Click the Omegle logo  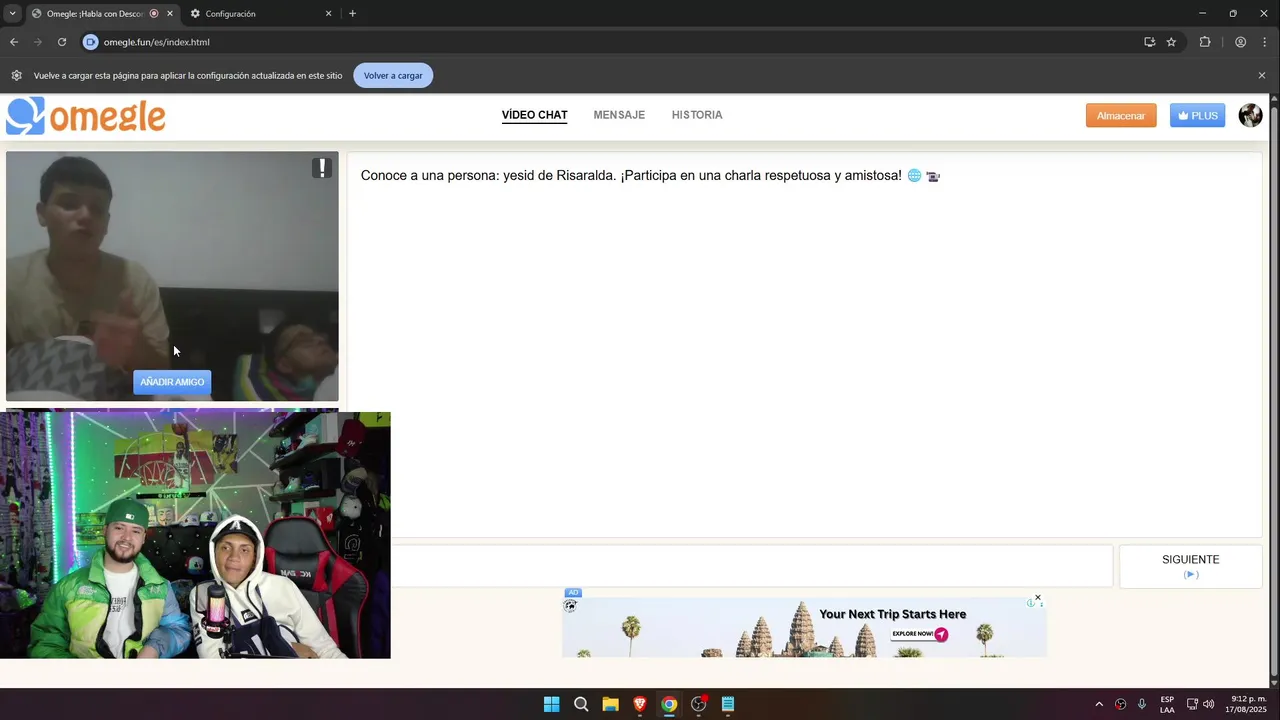pyautogui.click(x=86, y=116)
